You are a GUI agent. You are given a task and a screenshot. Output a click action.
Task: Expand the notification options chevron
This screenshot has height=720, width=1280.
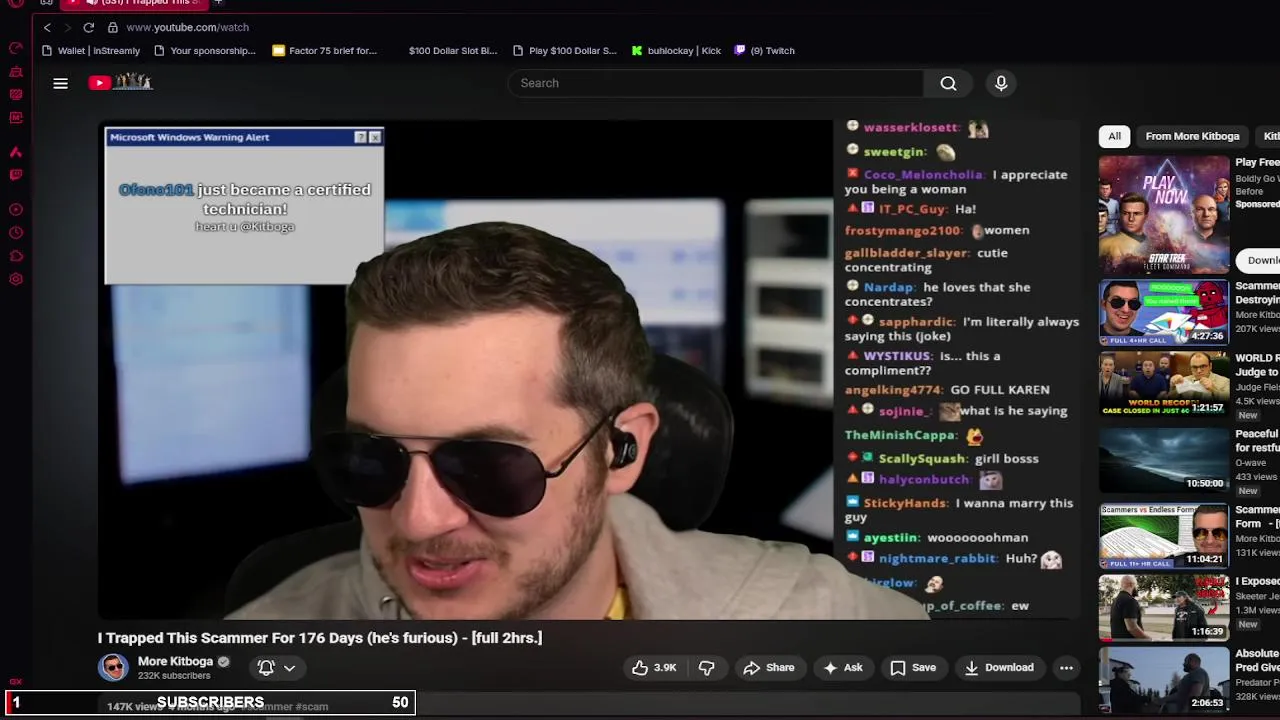tap(289, 668)
